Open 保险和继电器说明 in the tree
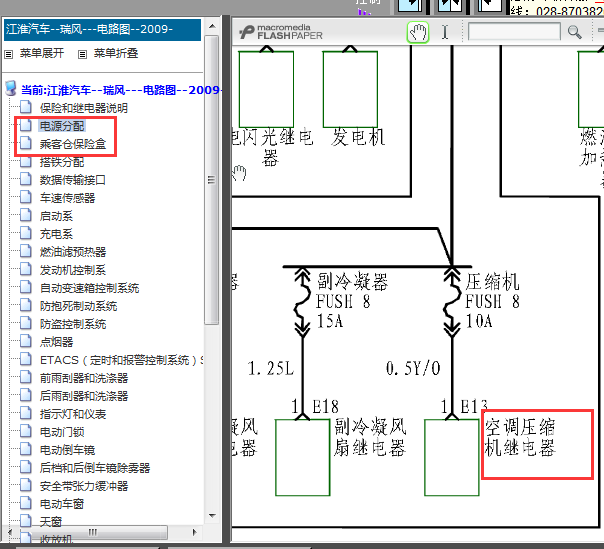The image size is (604, 549). (x=84, y=108)
